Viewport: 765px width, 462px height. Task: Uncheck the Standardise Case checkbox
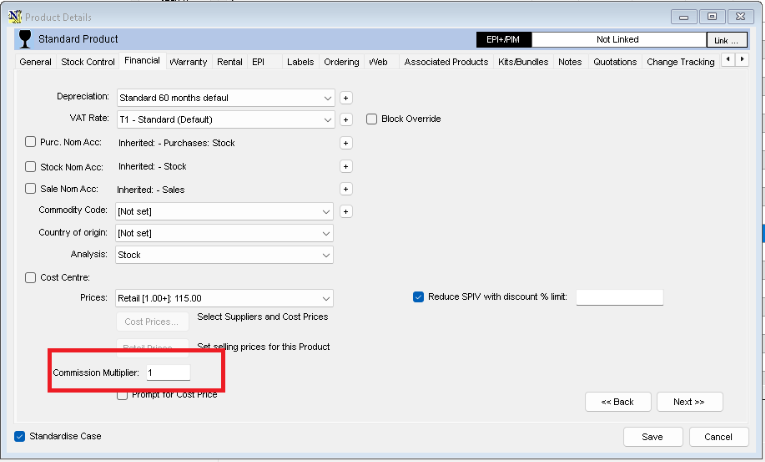coord(20,436)
